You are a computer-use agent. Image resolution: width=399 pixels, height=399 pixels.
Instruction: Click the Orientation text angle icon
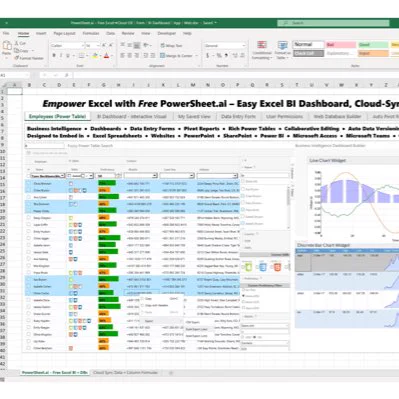(146, 45)
